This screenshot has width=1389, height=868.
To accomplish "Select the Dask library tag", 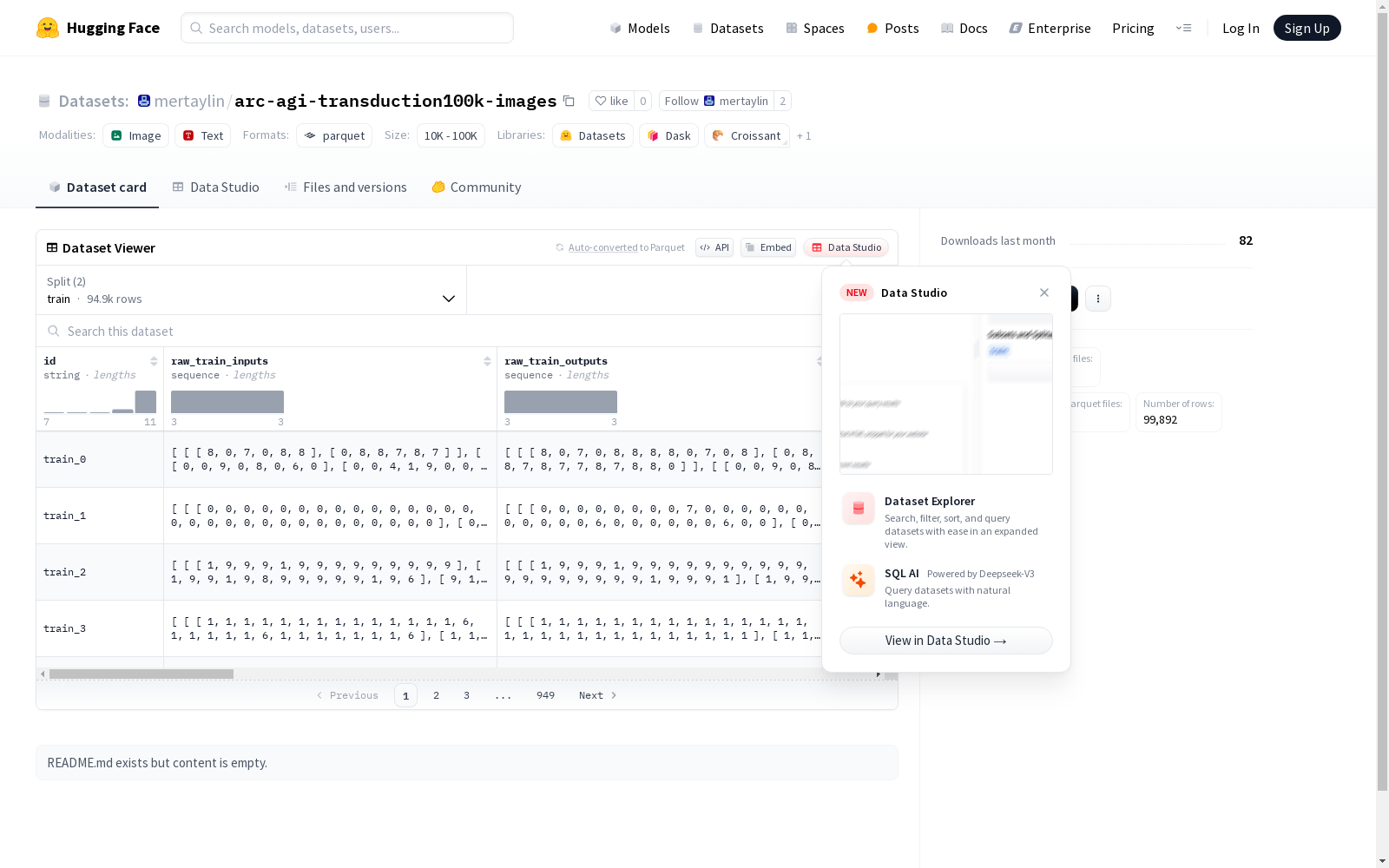I will [x=669, y=135].
